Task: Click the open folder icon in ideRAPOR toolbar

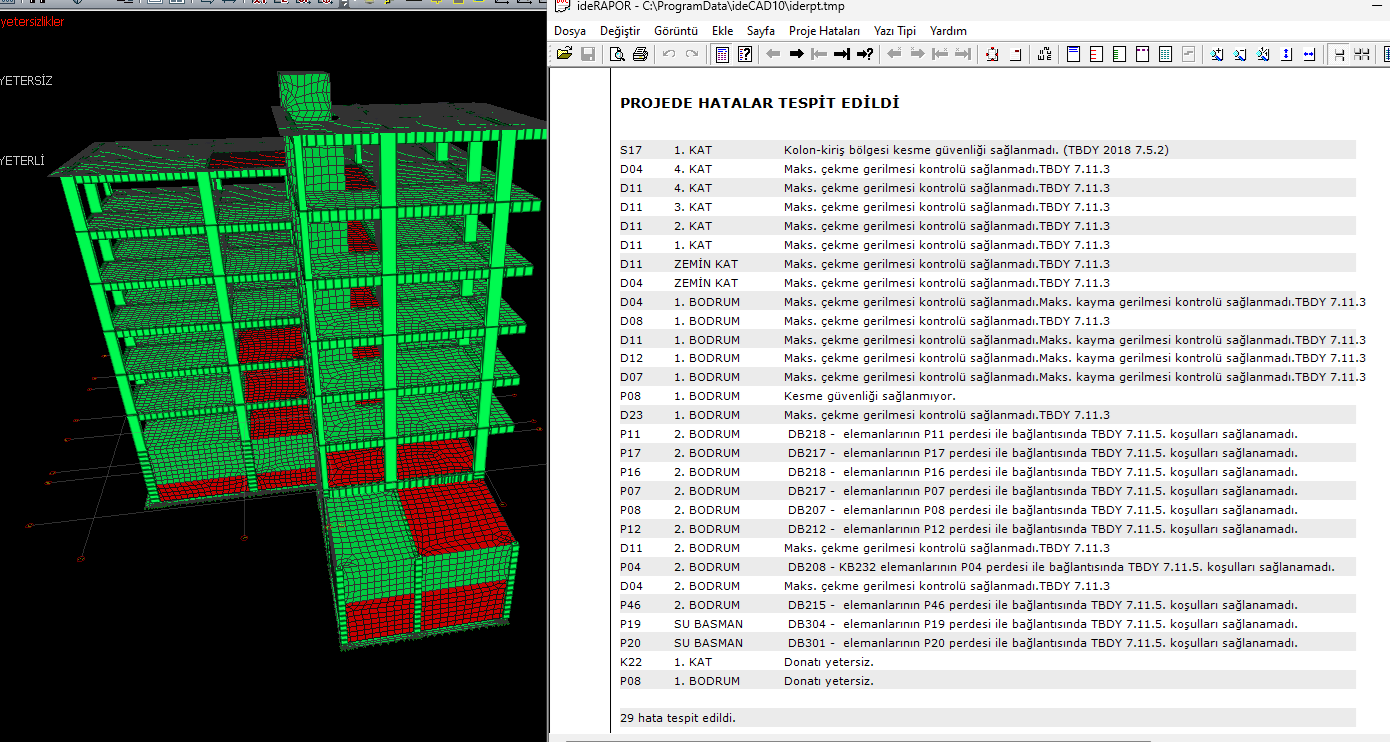Action: click(564, 54)
